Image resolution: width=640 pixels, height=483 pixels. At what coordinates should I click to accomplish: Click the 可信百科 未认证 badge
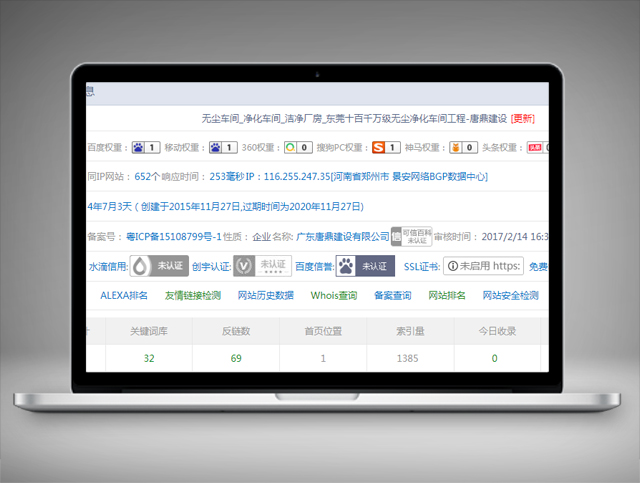411,236
